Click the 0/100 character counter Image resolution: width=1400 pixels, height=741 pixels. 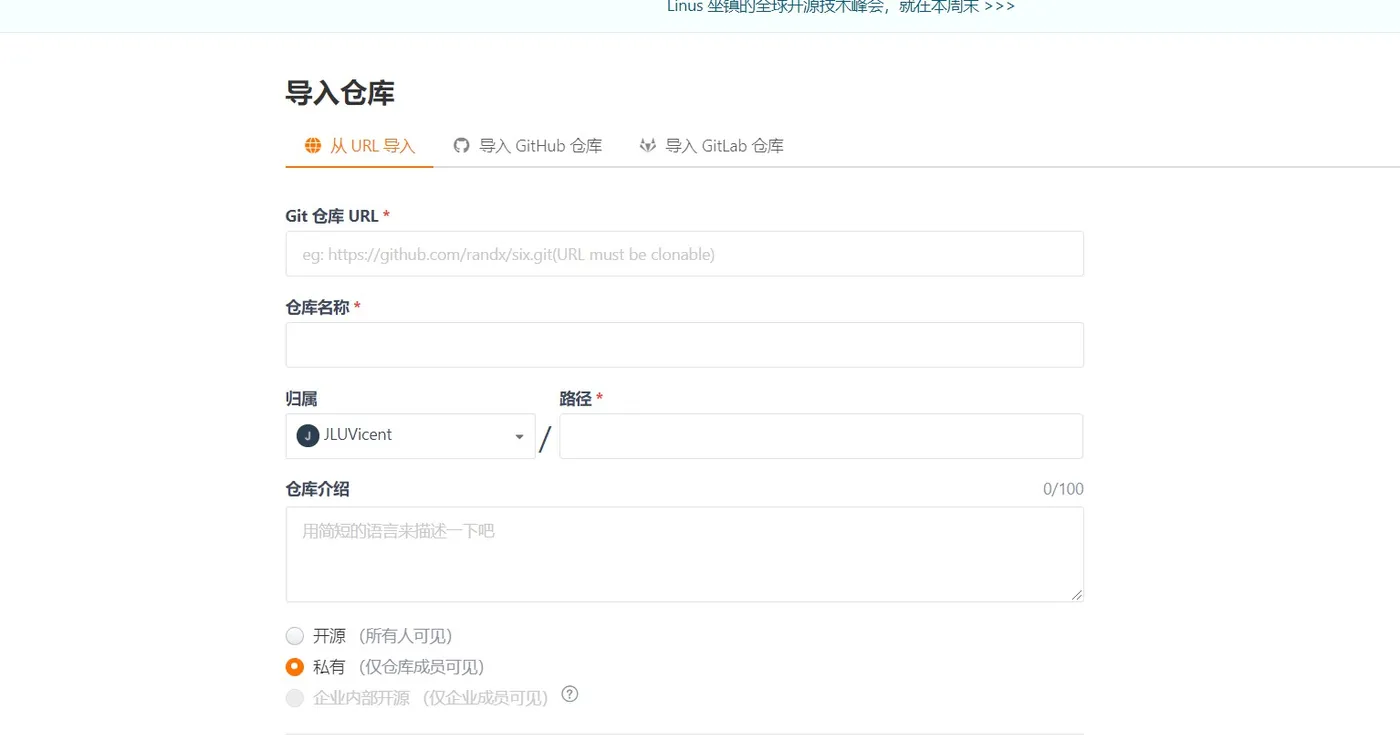click(1063, 489)
